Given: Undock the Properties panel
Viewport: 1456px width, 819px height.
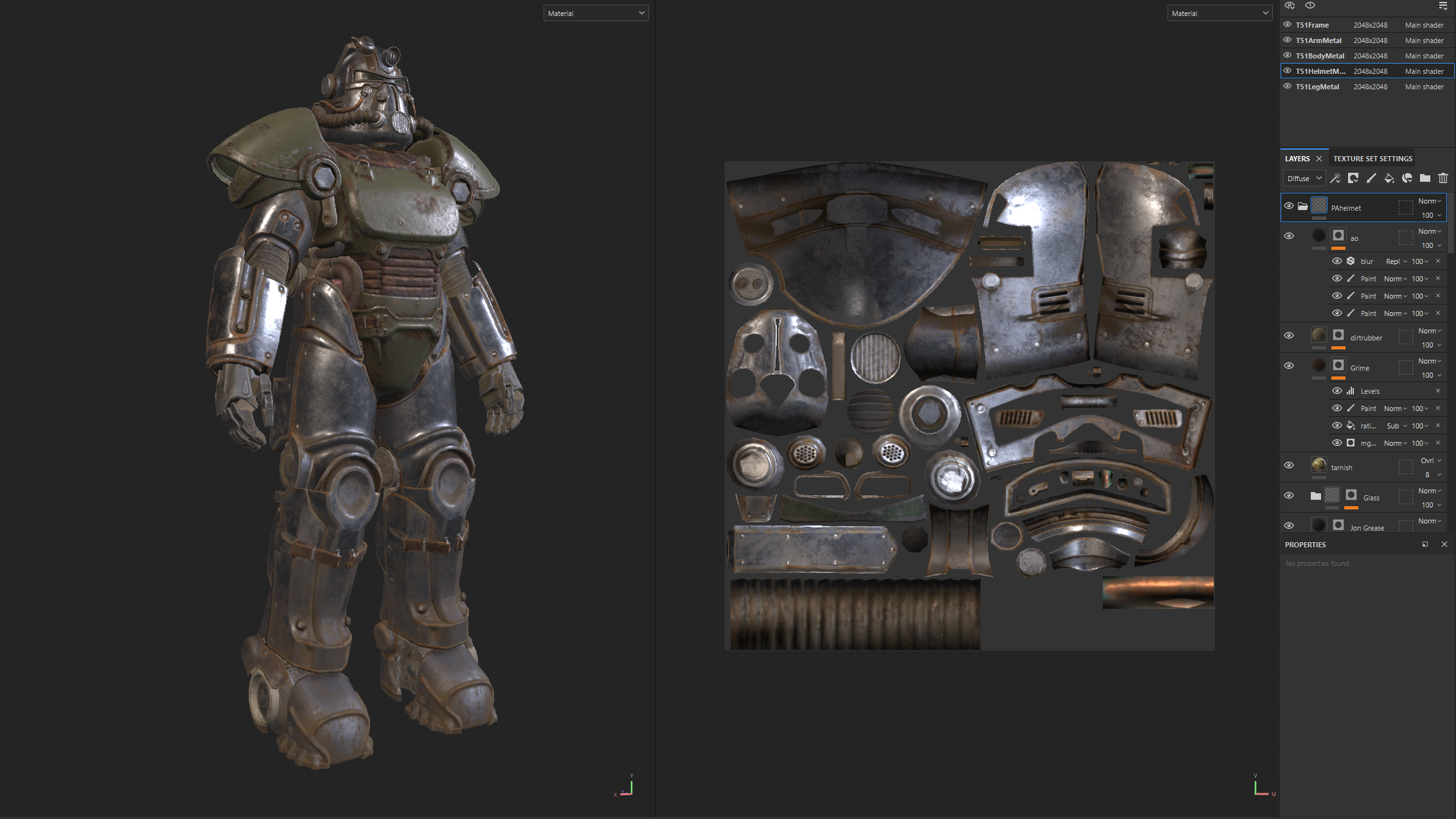Looking at the screenshot, I should click(x=1425, y=545).
